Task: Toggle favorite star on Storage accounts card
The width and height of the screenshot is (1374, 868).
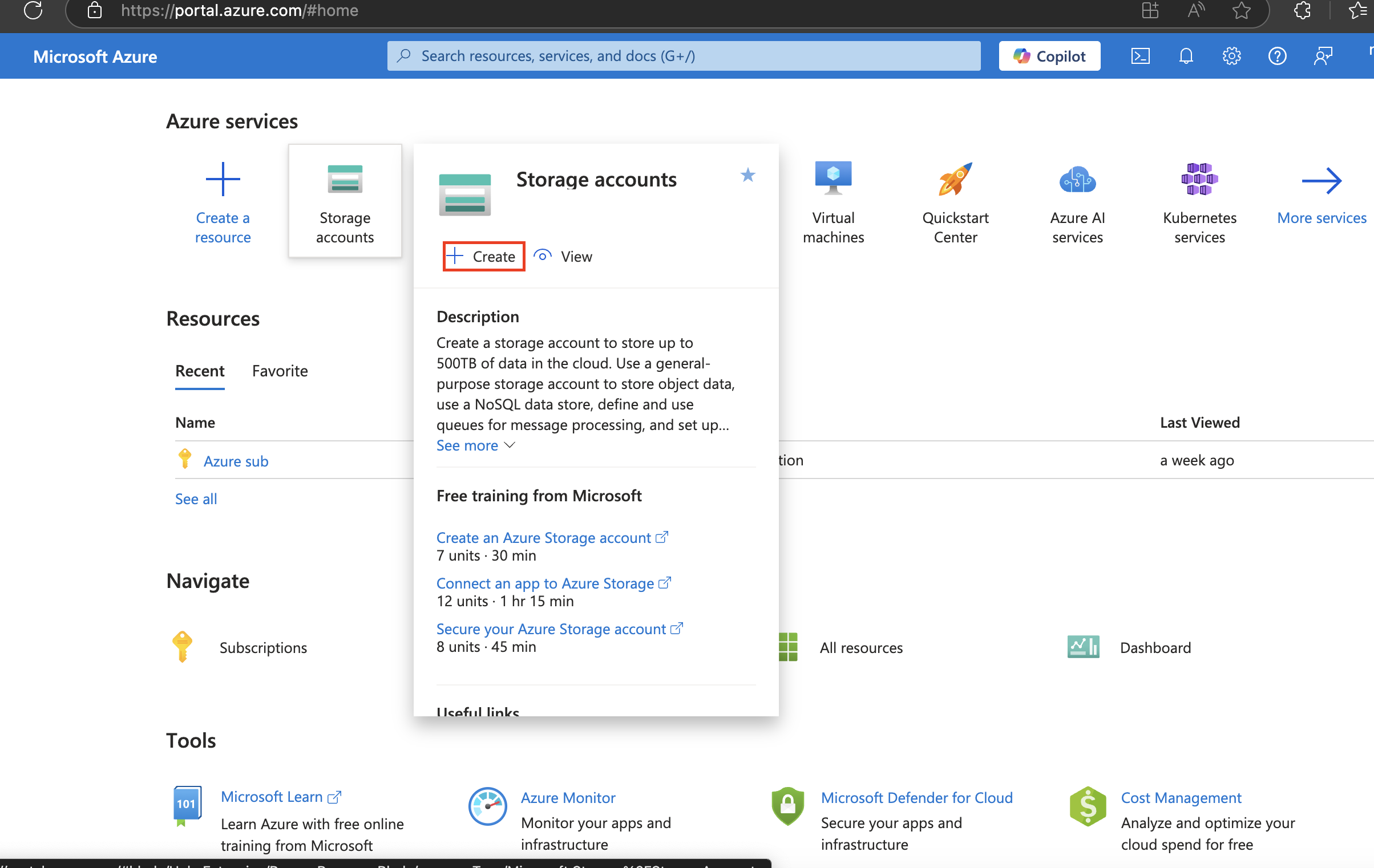Action: tap(747, 175)
